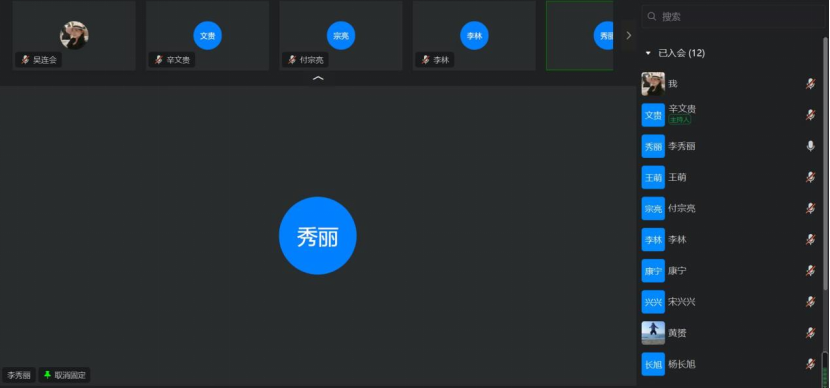Click 康宁's avatar icon in the list
This screenshot has height=388, width=830.
(653, 270)
